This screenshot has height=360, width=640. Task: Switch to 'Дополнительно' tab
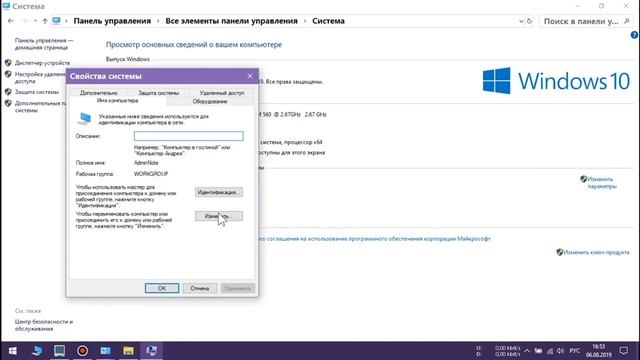[x=99, y=93]
